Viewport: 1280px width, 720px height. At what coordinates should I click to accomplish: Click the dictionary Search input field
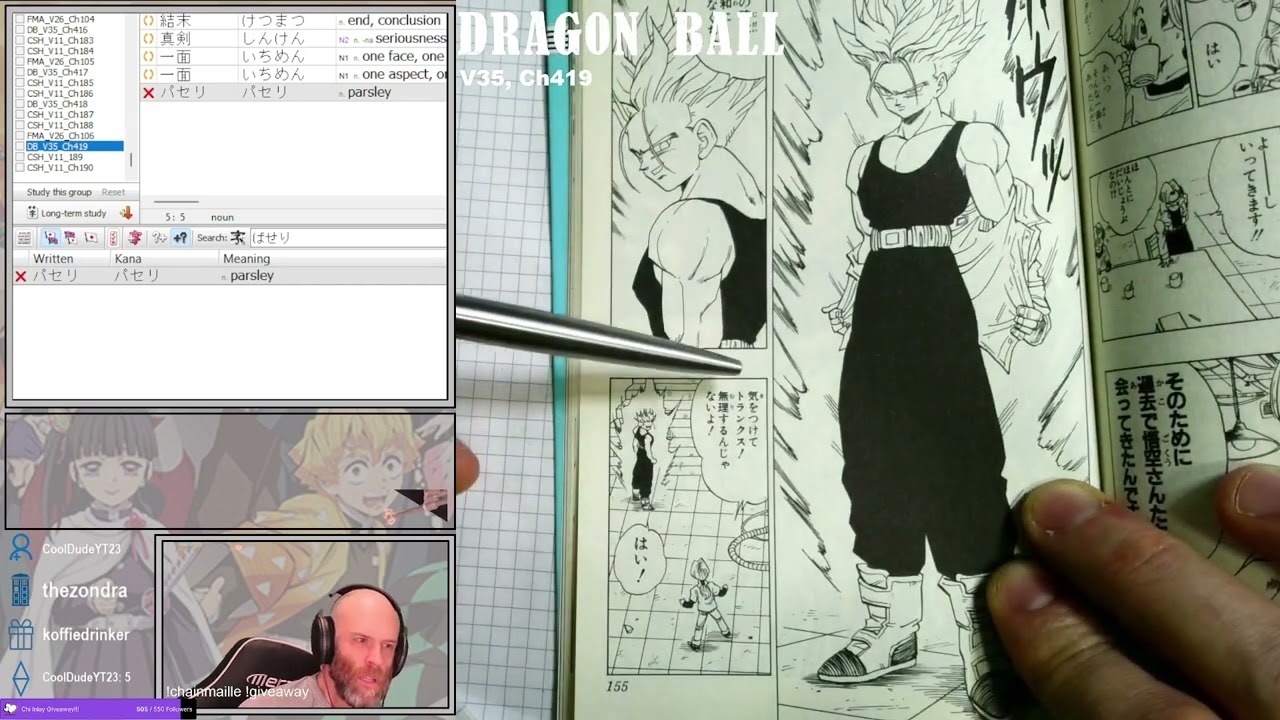pos(345,238)
